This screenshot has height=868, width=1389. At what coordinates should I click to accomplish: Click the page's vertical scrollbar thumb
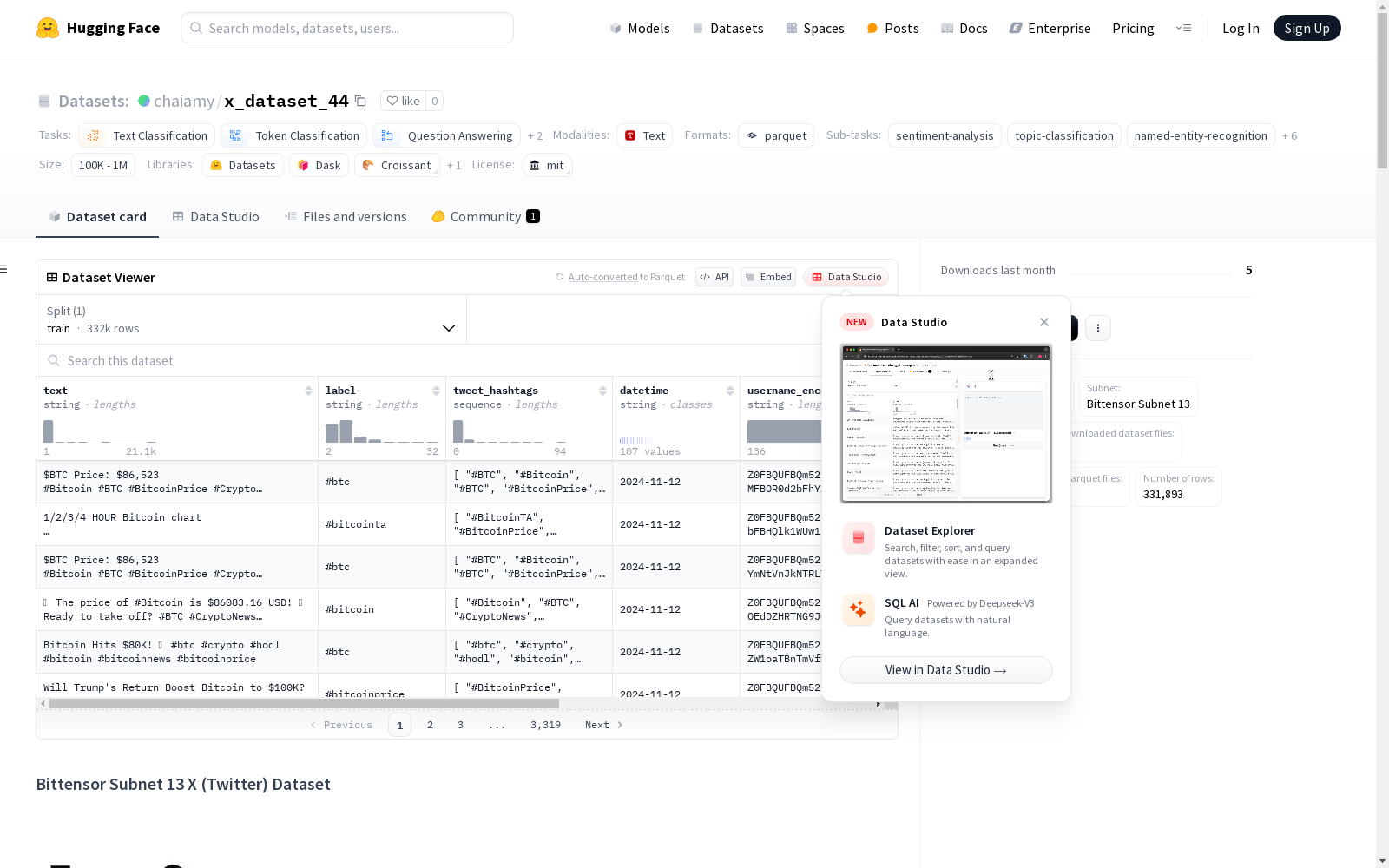(1382, 91)
